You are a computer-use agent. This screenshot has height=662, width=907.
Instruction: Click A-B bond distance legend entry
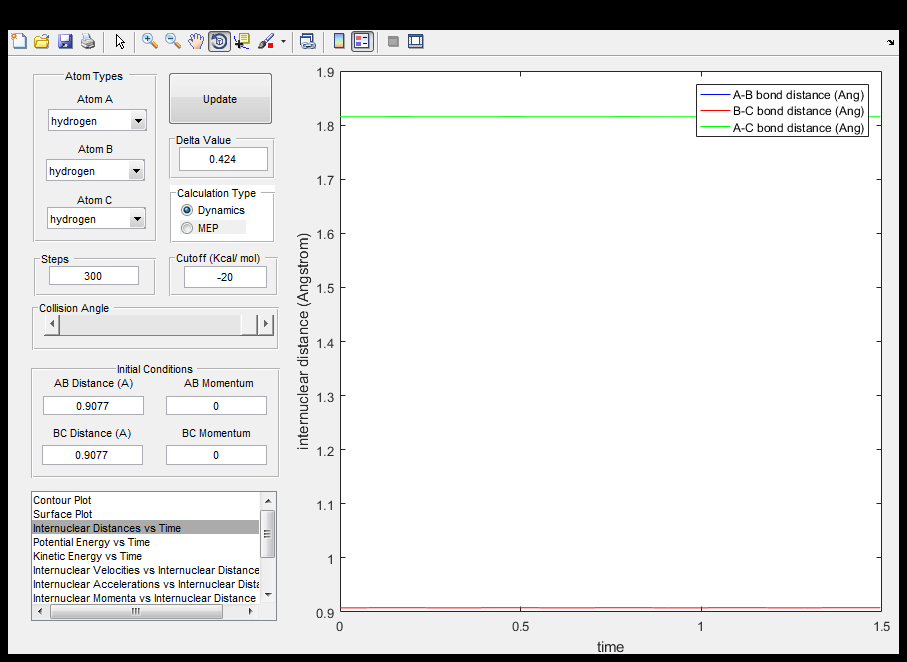[x=782, y=94]
